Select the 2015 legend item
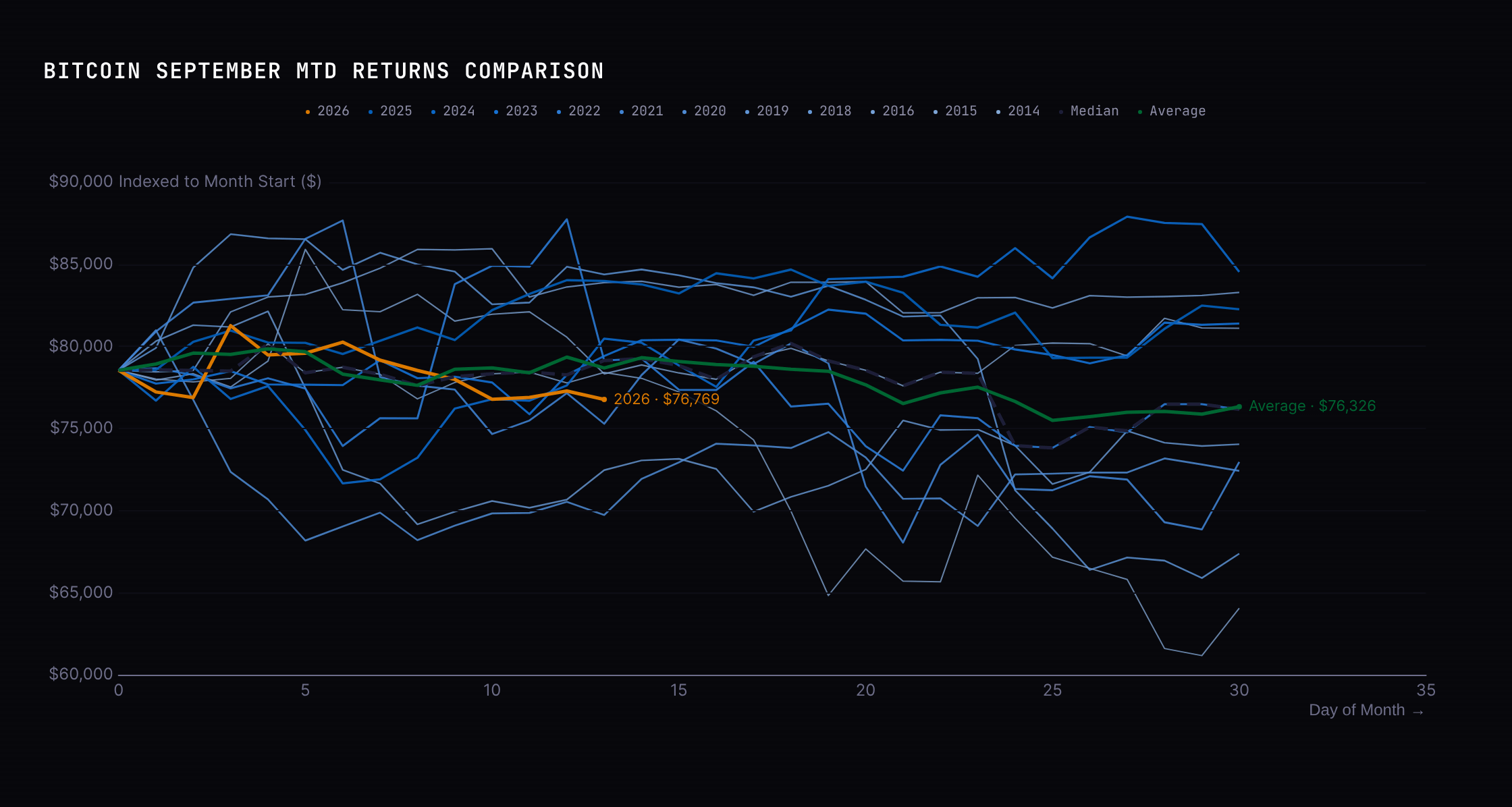Viewport: 1512px width, 807px height. (x=955, y=111)
